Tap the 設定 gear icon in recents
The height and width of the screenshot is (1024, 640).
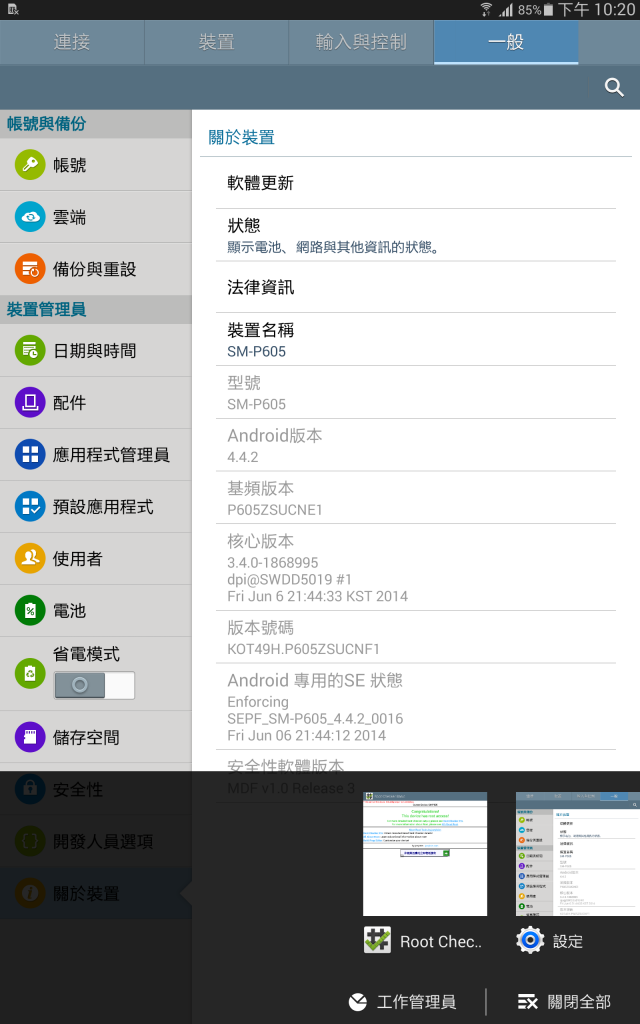530,940
